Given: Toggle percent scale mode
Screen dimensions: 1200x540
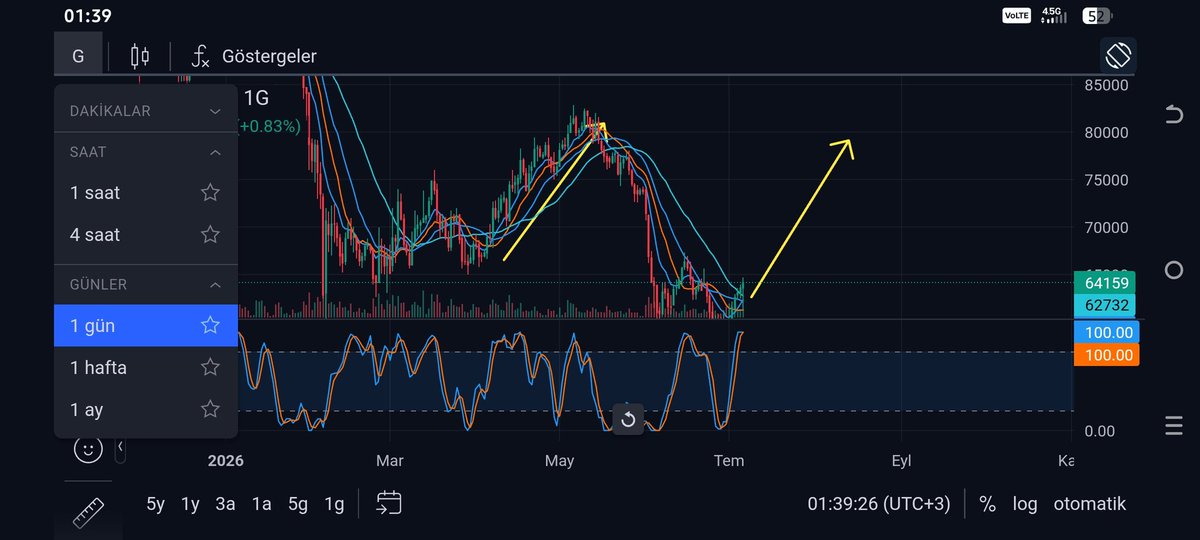Looking at the screenshot, I should (x=988, y=504).
